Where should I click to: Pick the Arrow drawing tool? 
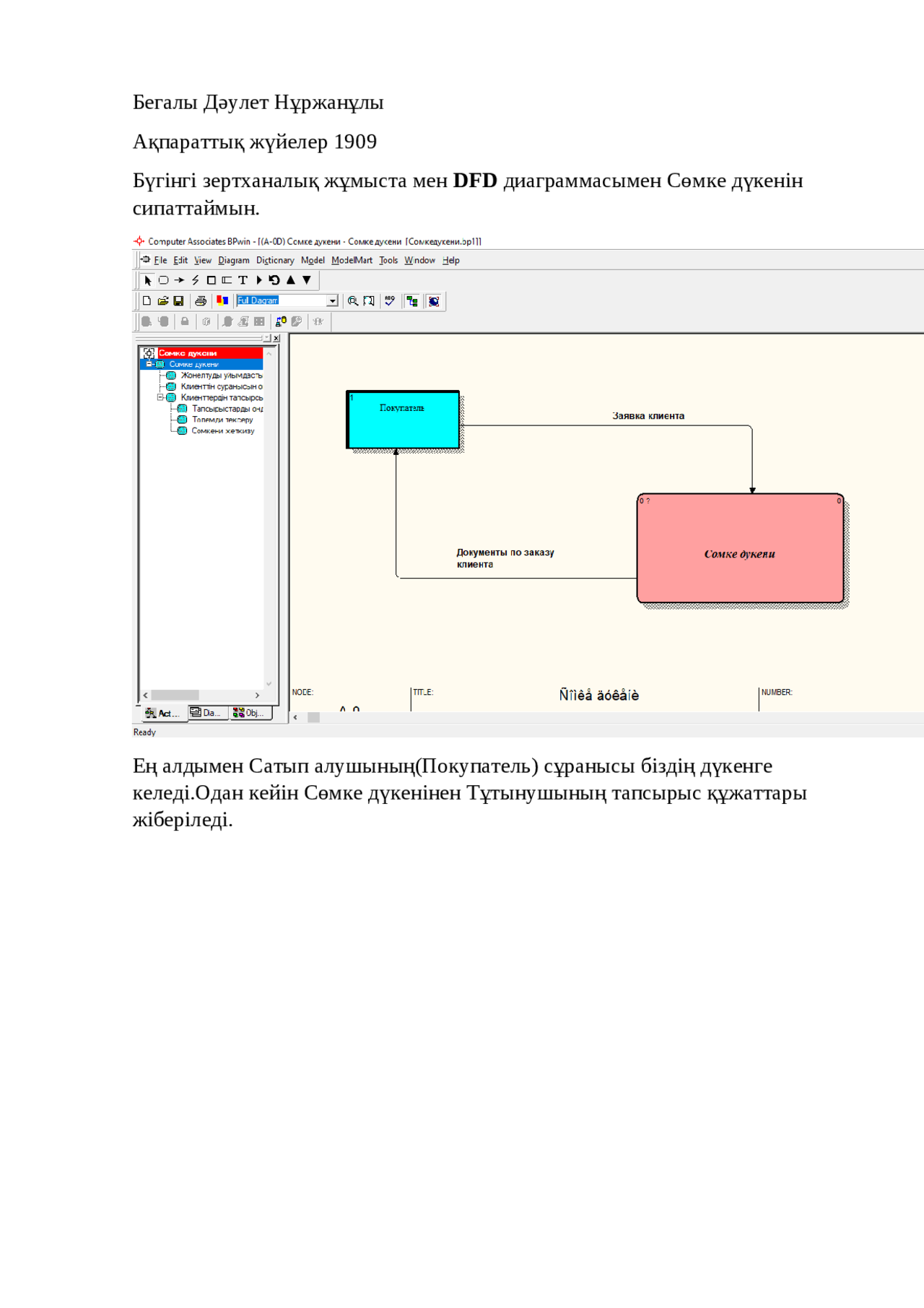tap(179, 280)
